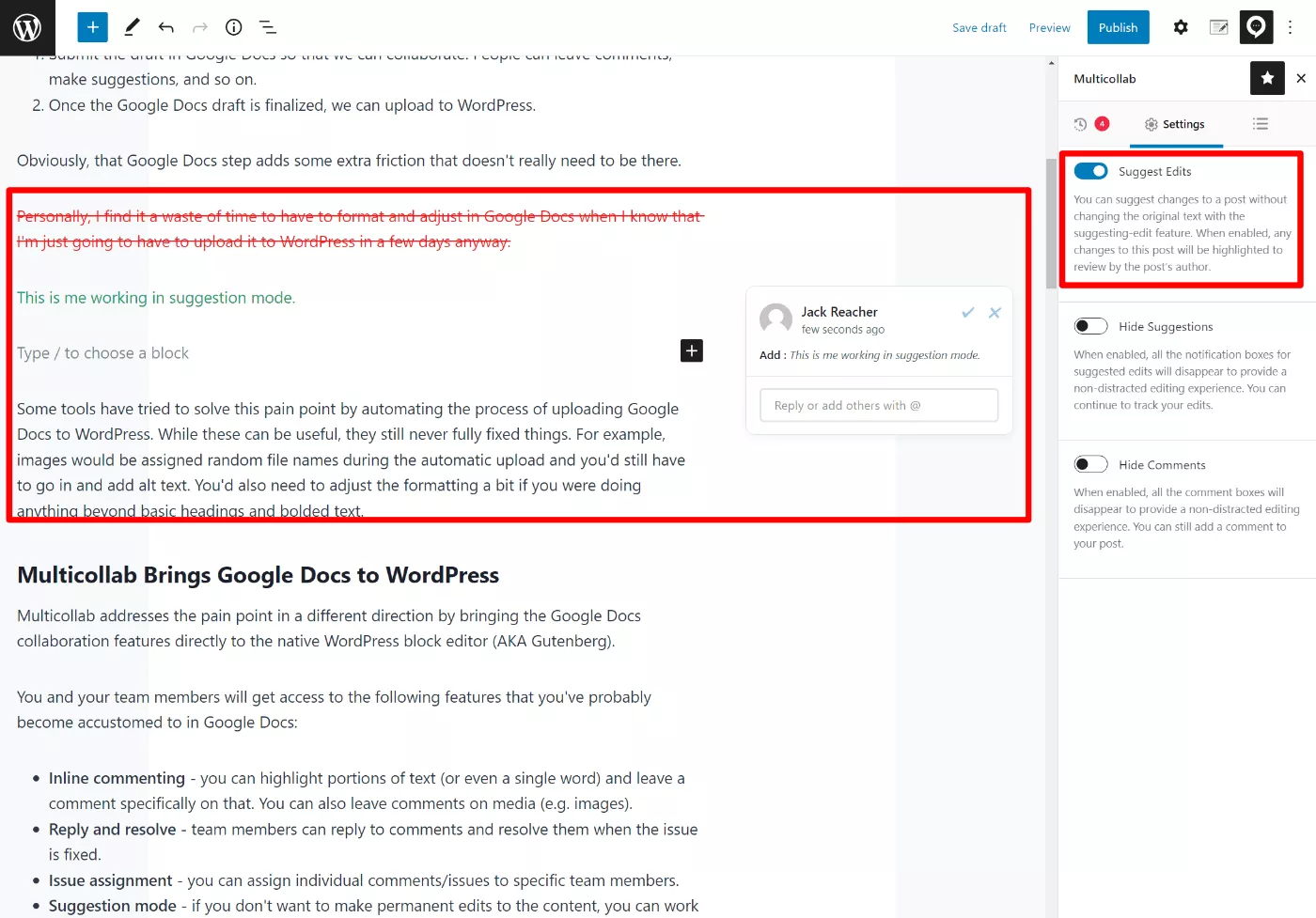The height and width of the screenshot is (918, 1316).
Task: Reject Jack Reacher's suggestion with the X
Action: pos(995,313)
